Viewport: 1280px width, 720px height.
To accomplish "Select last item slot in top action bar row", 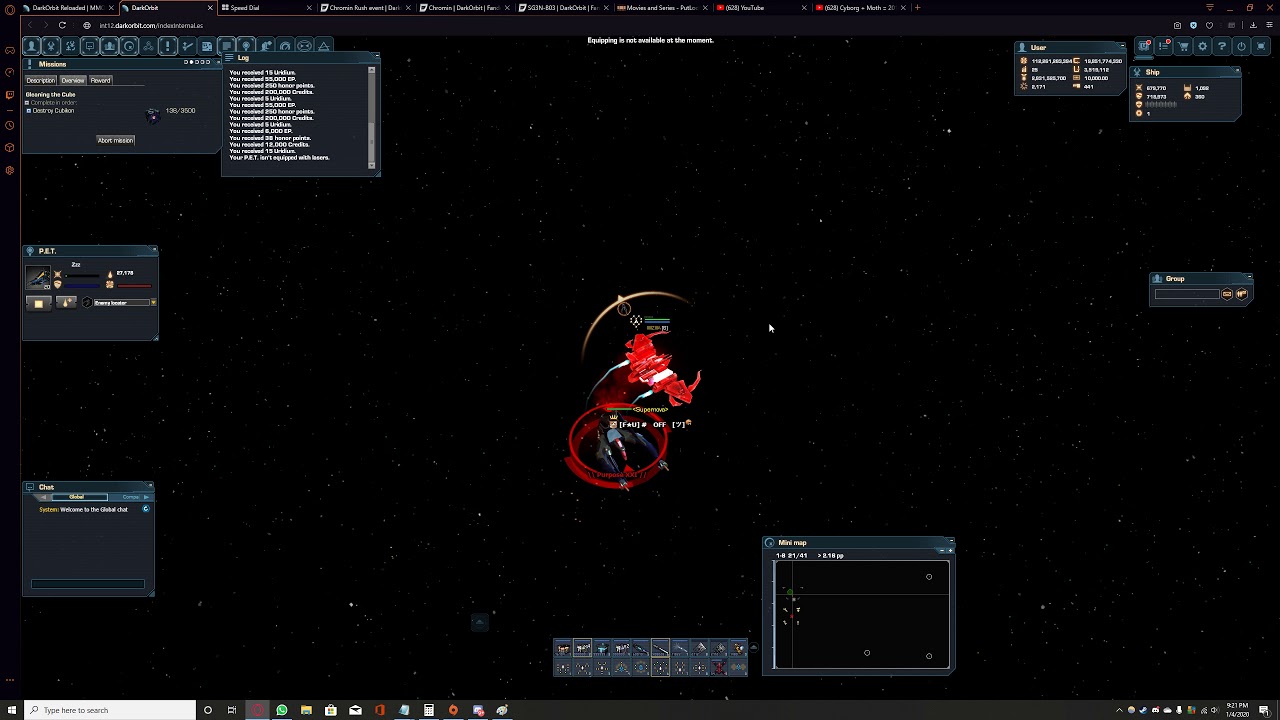I will [738, 648].
